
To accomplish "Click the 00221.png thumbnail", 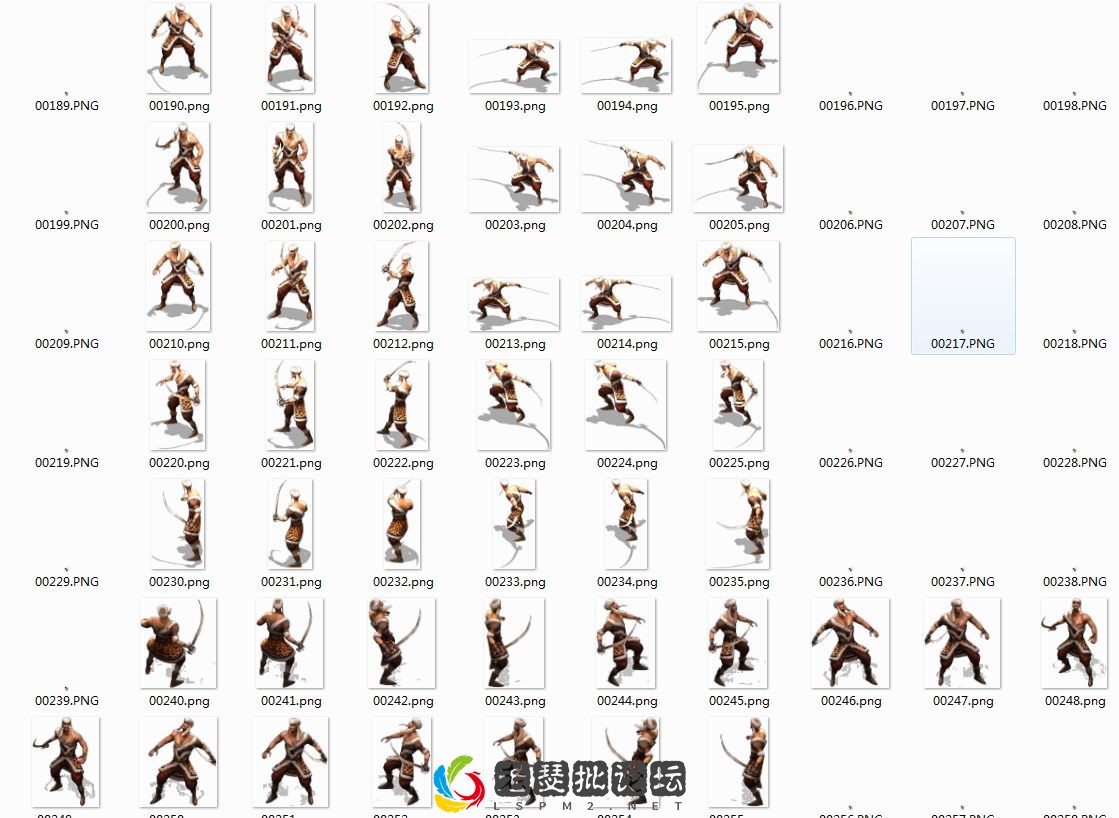I will point(290,405).
